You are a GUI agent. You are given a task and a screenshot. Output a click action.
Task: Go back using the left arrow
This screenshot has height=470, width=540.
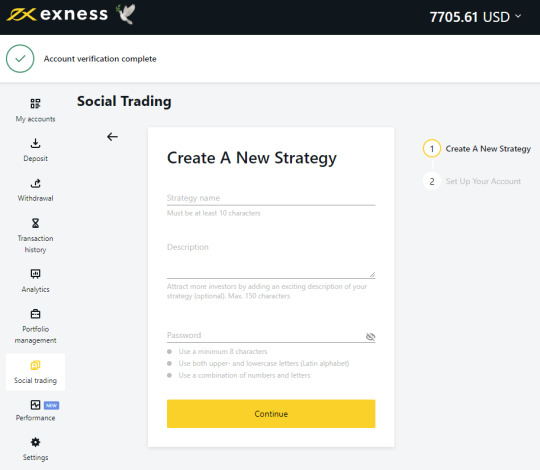point(112,137)
